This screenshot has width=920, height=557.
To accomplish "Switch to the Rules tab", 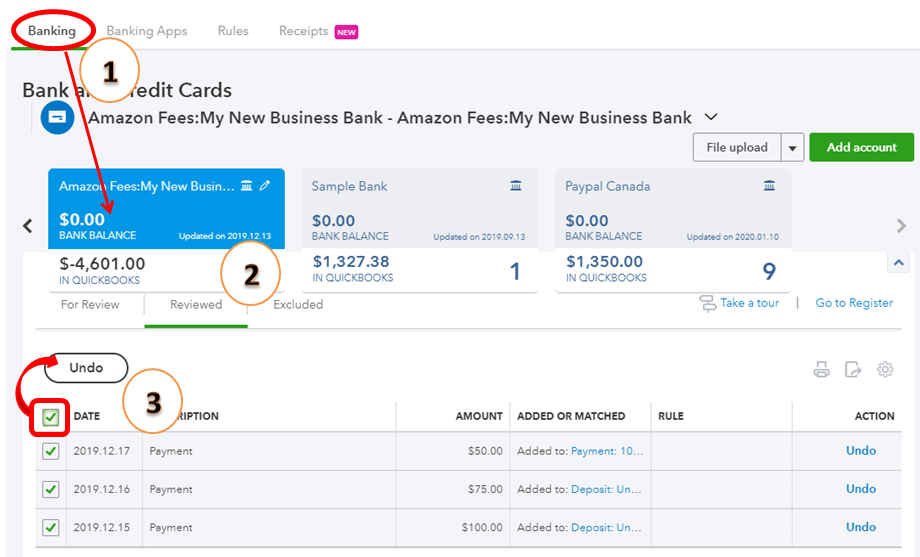I will [233, 31].
